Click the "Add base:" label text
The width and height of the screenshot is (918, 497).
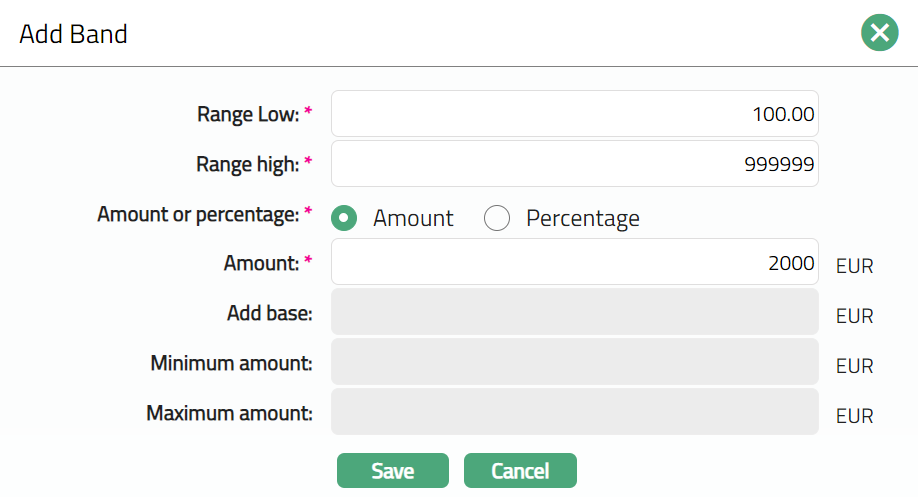[x=270, y=313]
